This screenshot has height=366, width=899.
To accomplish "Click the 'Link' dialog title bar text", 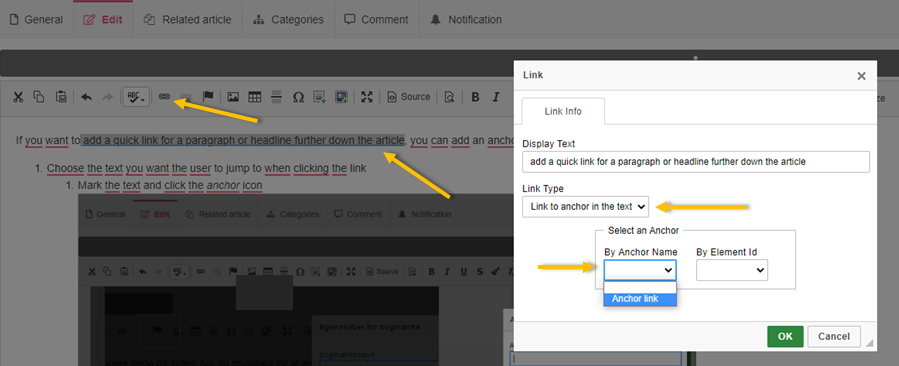I will click(x=533, y=75).
